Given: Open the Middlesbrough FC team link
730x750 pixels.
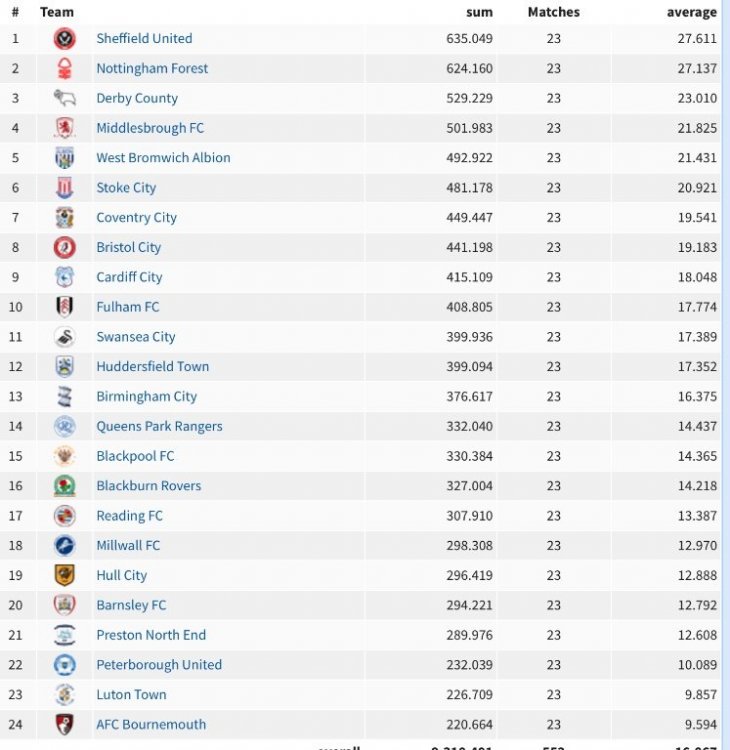Looking at the screenshot, I should (150, 128).
